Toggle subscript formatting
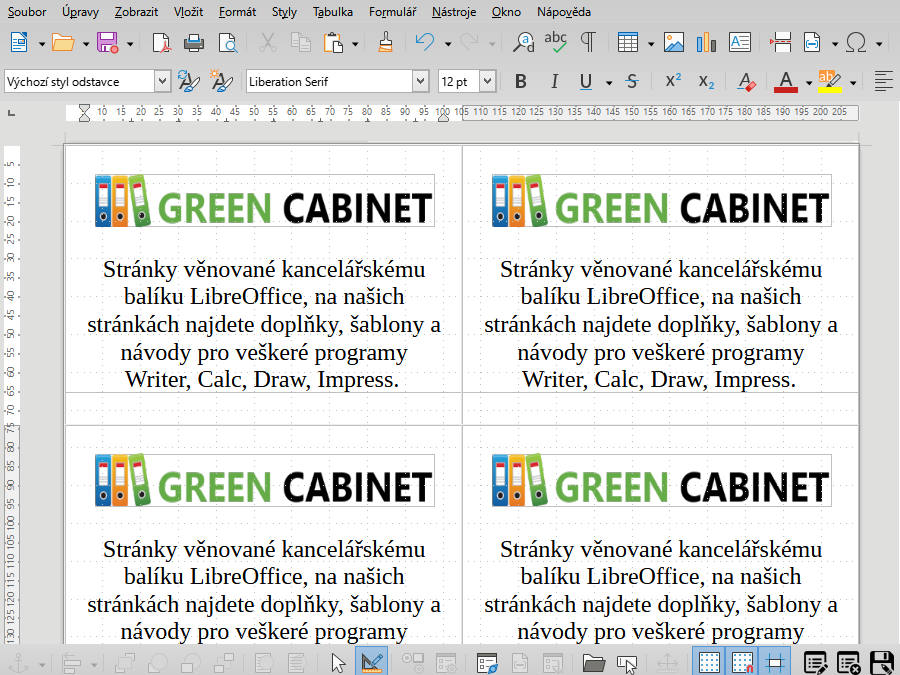The width and height of the screenshot is (900, 675). 707,82
